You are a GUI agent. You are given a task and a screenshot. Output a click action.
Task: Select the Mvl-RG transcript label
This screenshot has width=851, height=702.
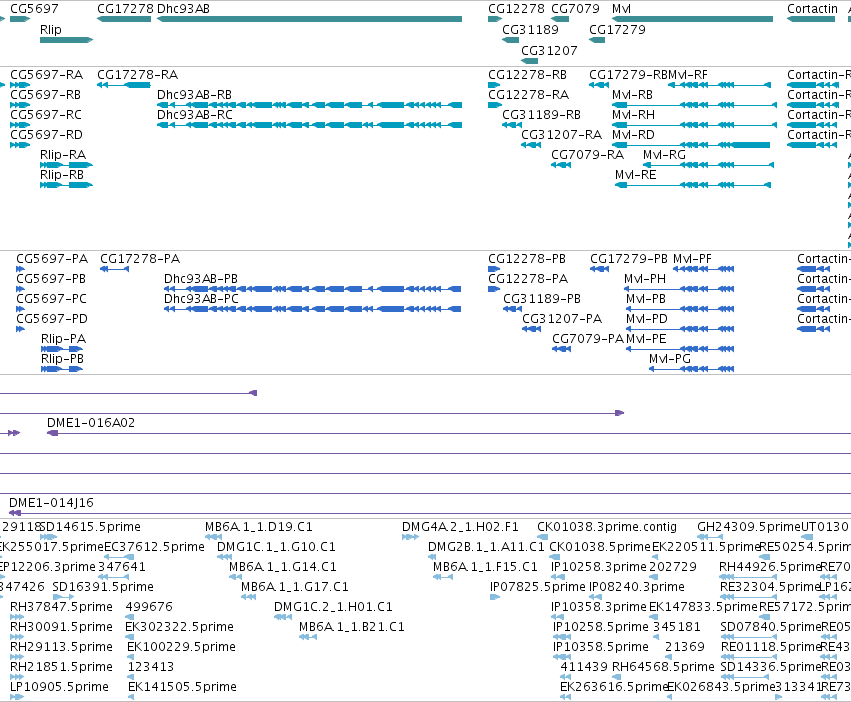tap(664, 155)
